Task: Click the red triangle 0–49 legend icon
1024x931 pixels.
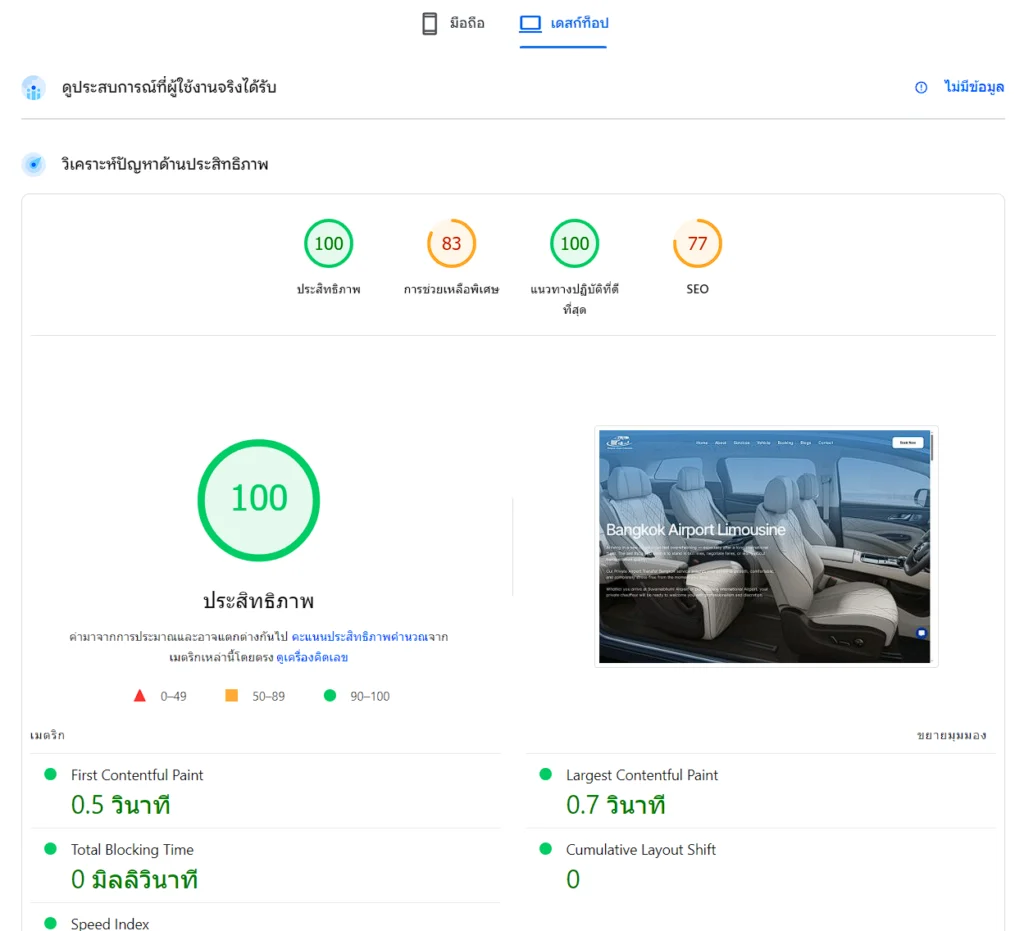Action: pyautogui.click(x=140, y=695)
